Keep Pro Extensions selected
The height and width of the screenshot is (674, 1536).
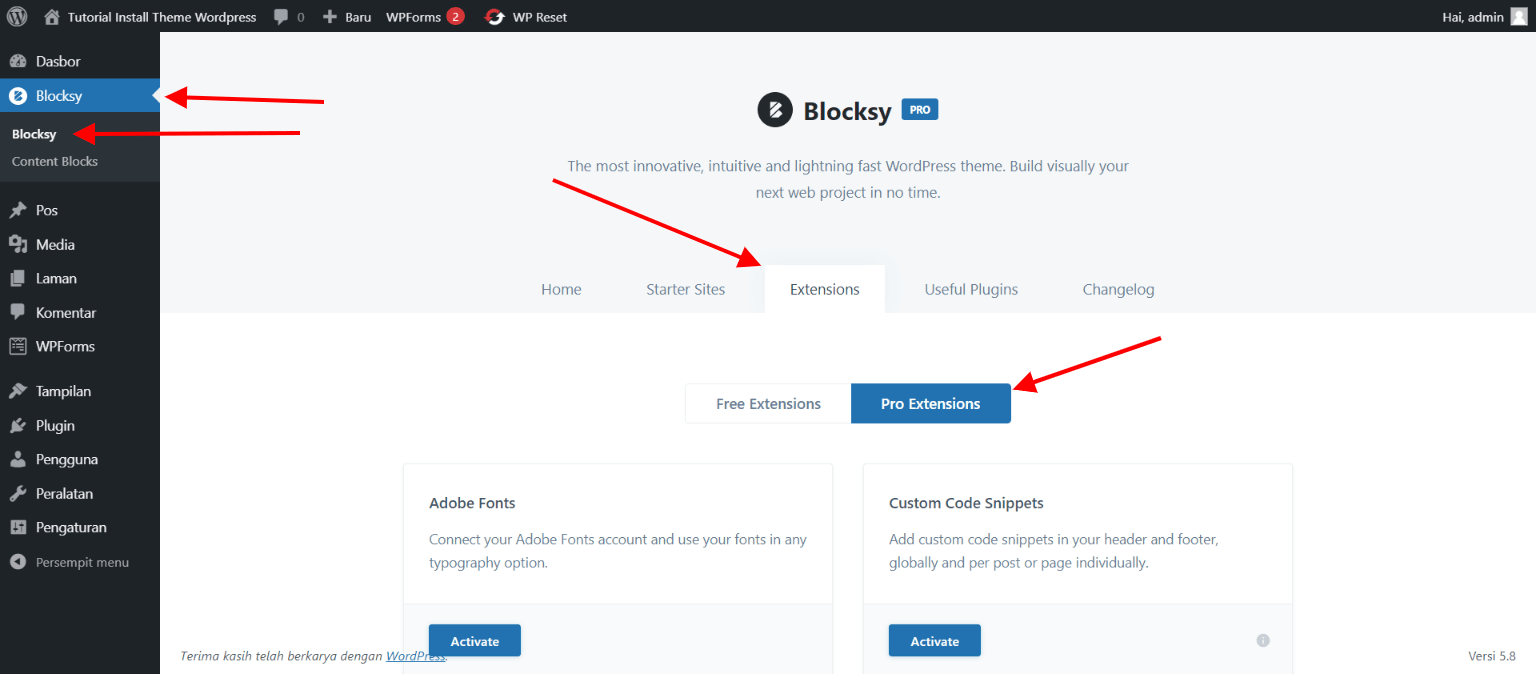[x=930, y=403]
